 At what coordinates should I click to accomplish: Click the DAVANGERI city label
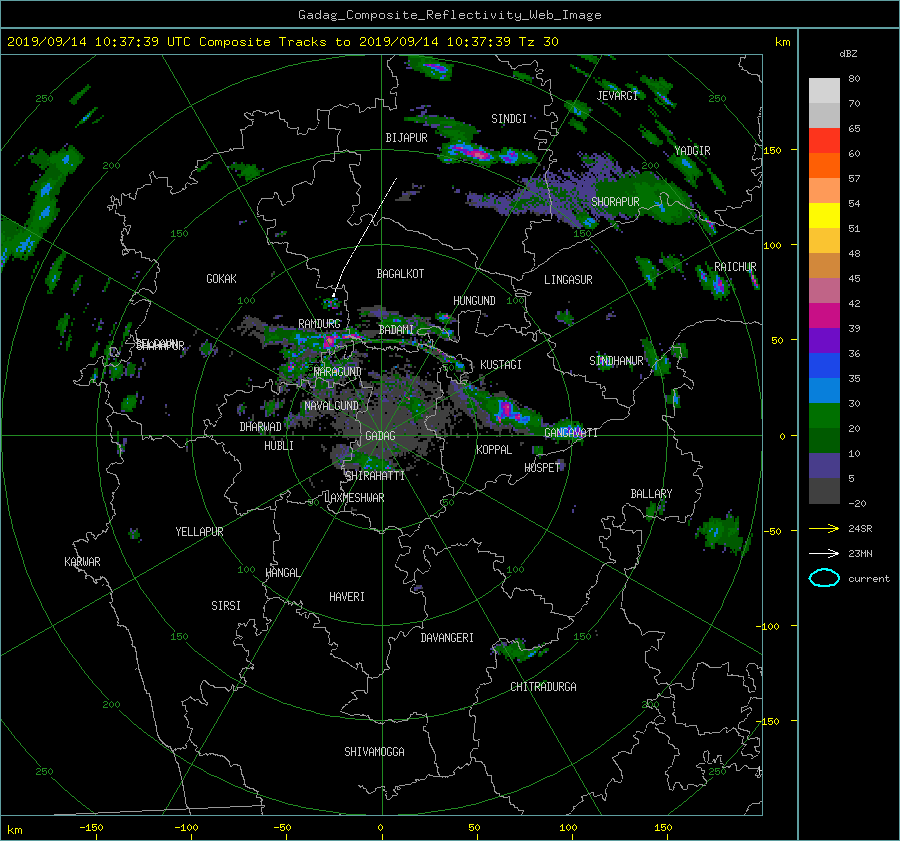(447, 638)
